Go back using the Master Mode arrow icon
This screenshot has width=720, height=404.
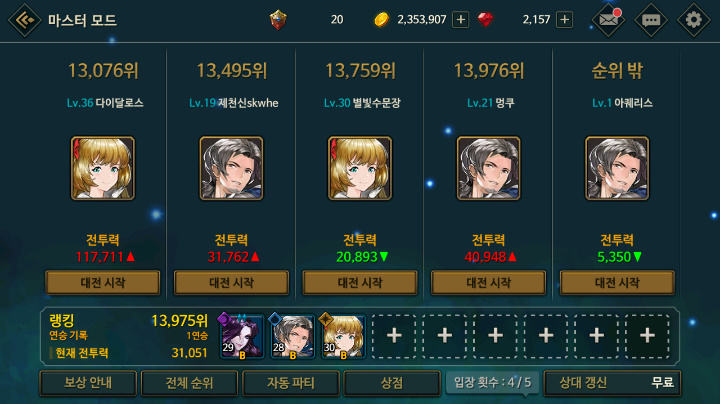[x=24, y=20]
